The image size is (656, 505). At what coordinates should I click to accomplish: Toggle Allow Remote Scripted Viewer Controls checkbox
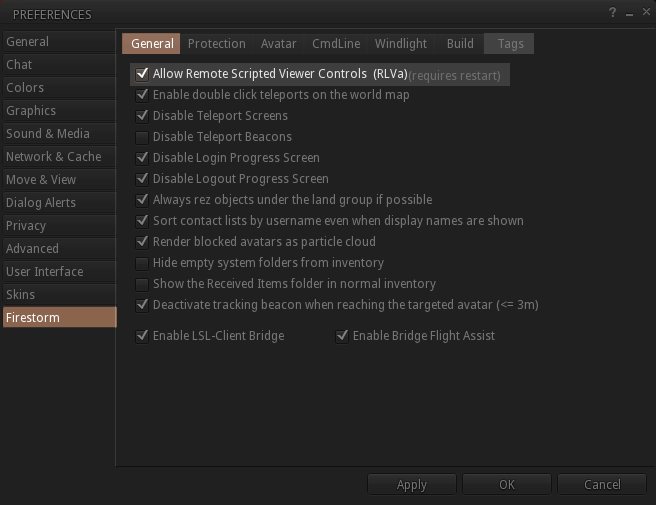pyautogui.click(x=142, y=74)
